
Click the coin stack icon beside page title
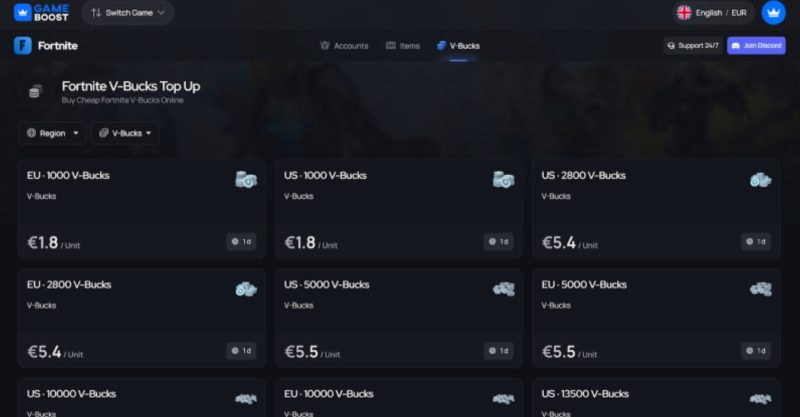click(35, 92)
